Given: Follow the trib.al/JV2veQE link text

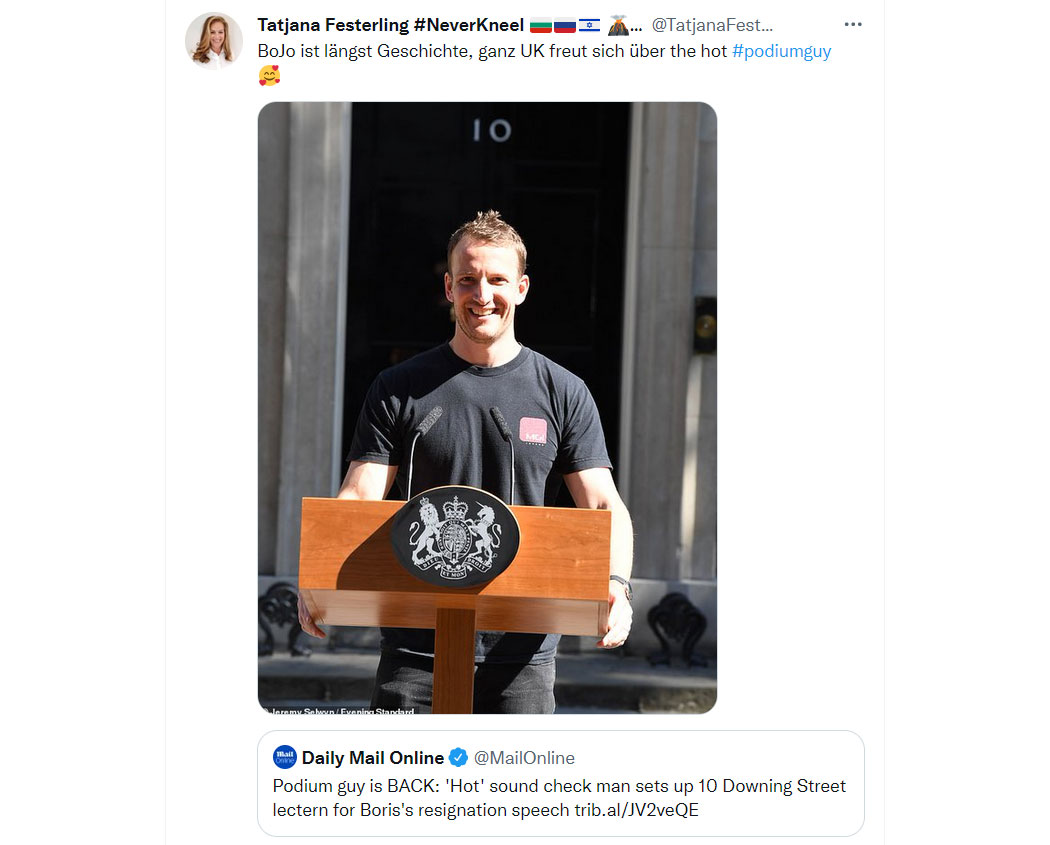Looking at the screenshot, I should (x=636, y=810).
